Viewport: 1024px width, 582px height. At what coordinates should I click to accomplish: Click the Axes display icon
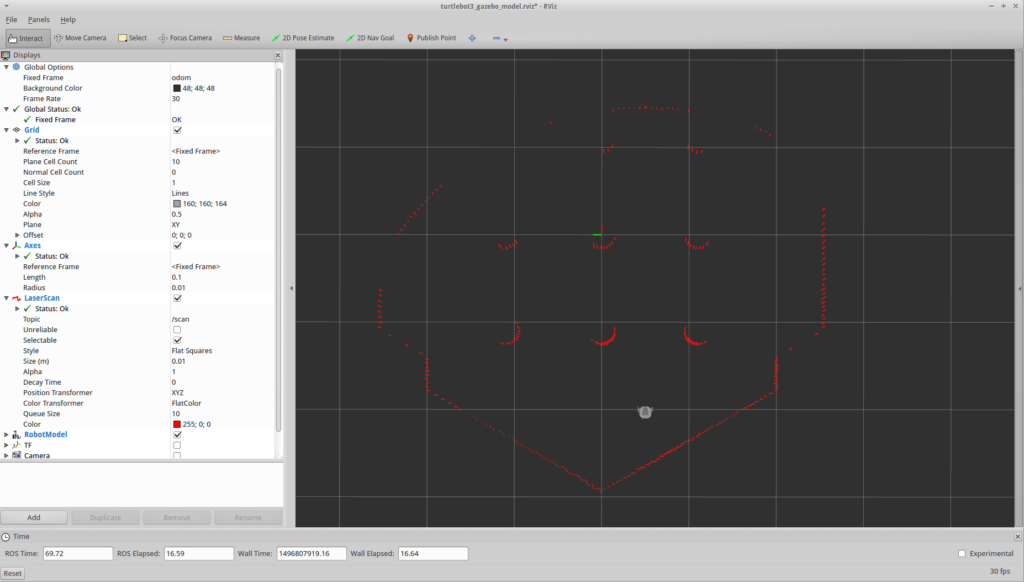16,246
